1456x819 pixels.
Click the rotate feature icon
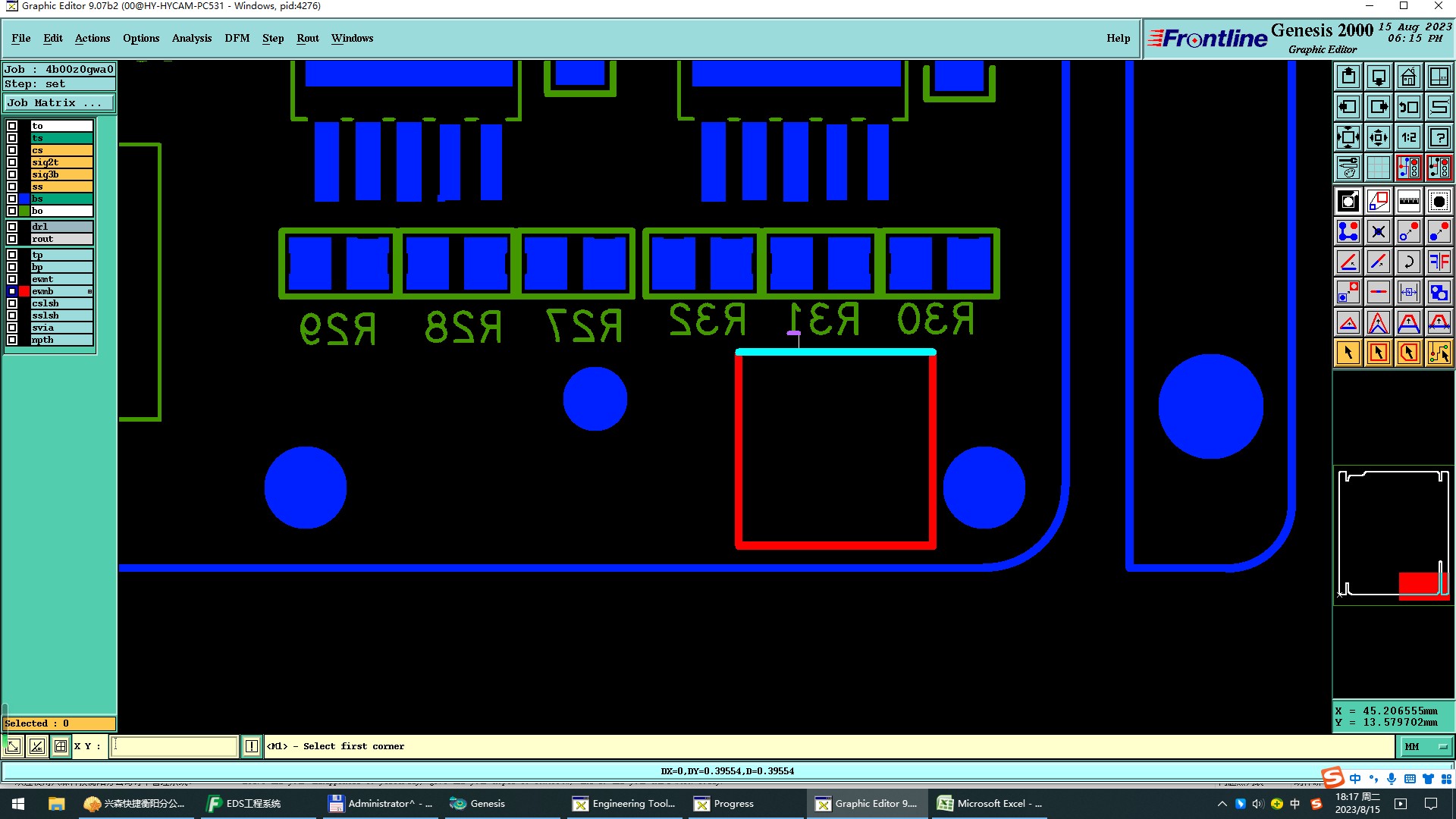(x=1408, y=262)
